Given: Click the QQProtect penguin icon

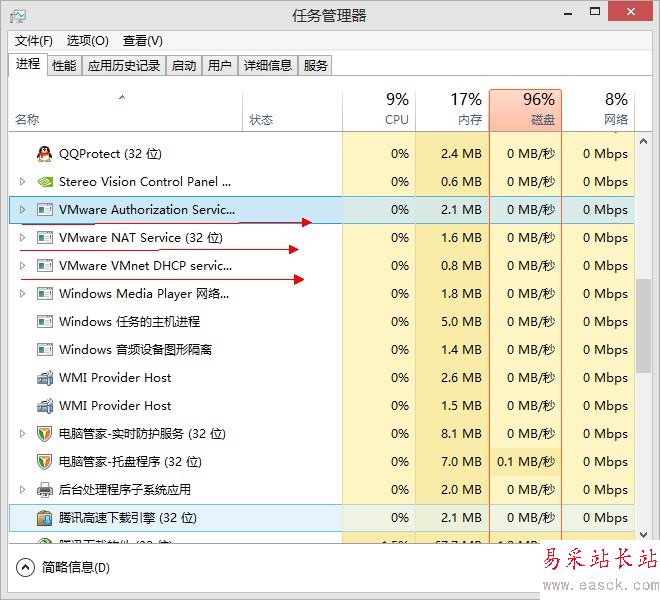Looking at the screenshot, I should (x=45, y=154).
